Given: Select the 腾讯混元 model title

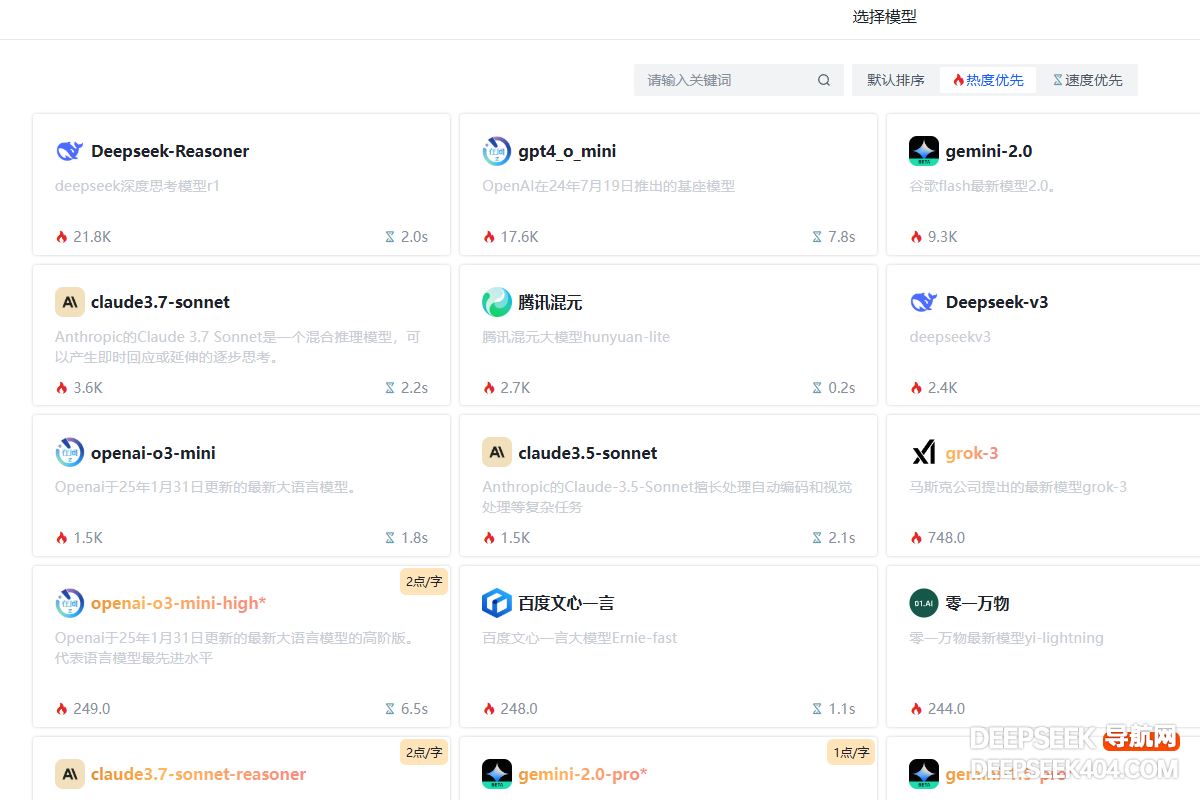Looking at the screenshot, I should click(550, 302).
